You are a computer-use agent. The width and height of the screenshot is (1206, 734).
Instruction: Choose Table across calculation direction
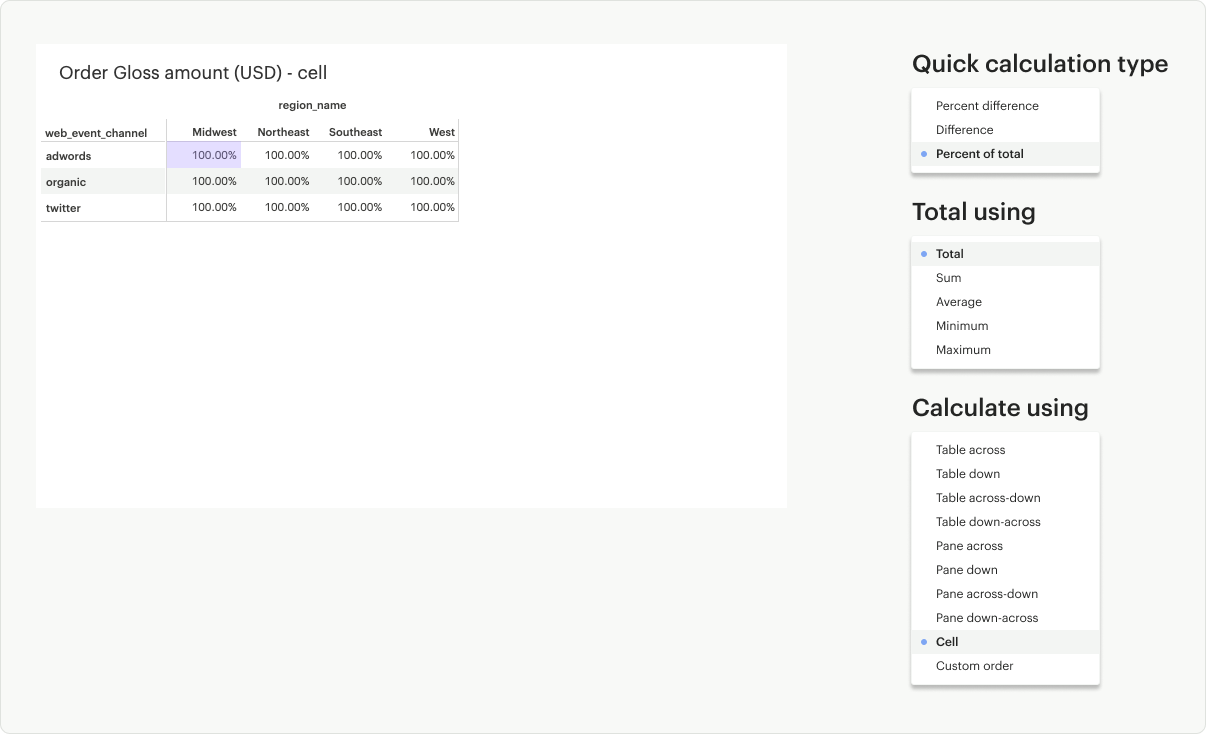(x=970, y=450)
